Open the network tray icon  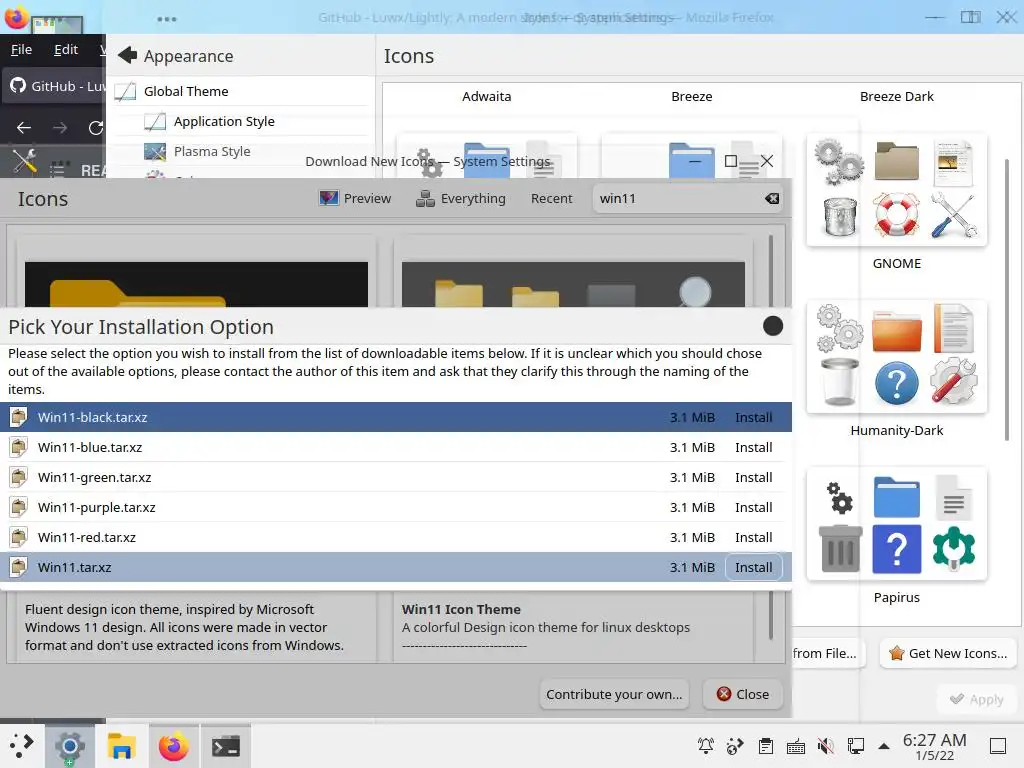point(856,746)
